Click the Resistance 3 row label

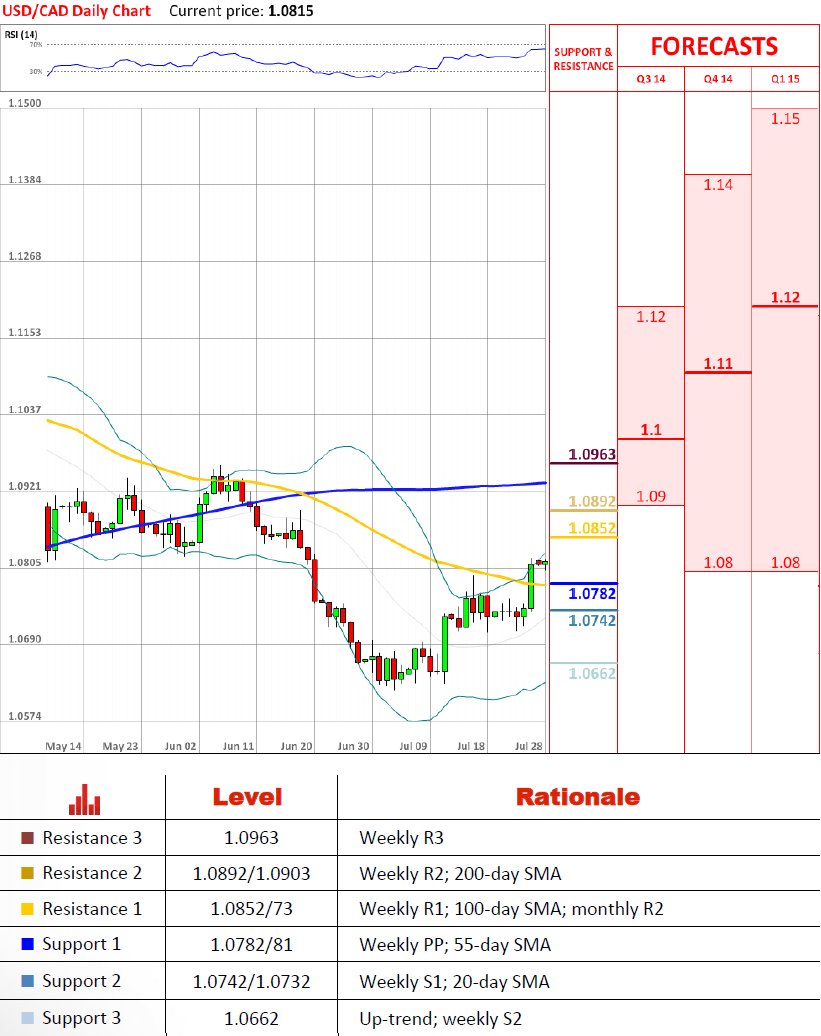click(92, 838)
